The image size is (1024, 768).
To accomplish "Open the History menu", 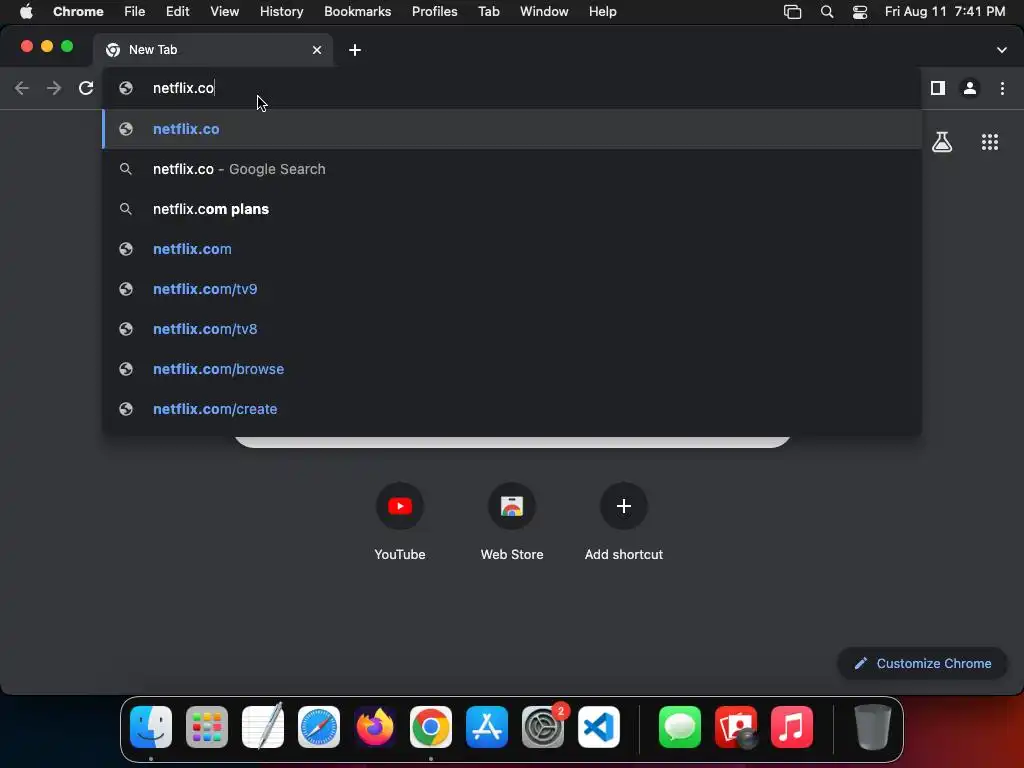I will click(281, 12).
